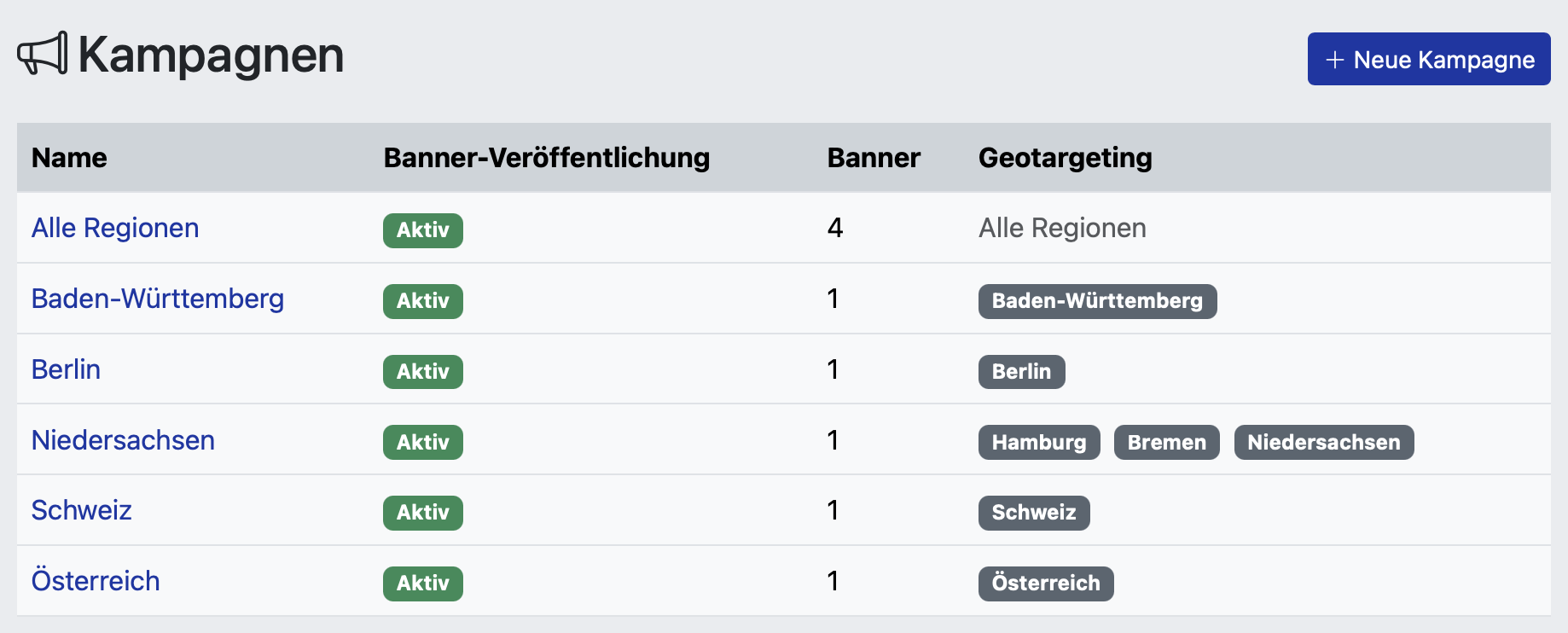Click the Niedersachsen geotargeting tag

point(1323,443)
